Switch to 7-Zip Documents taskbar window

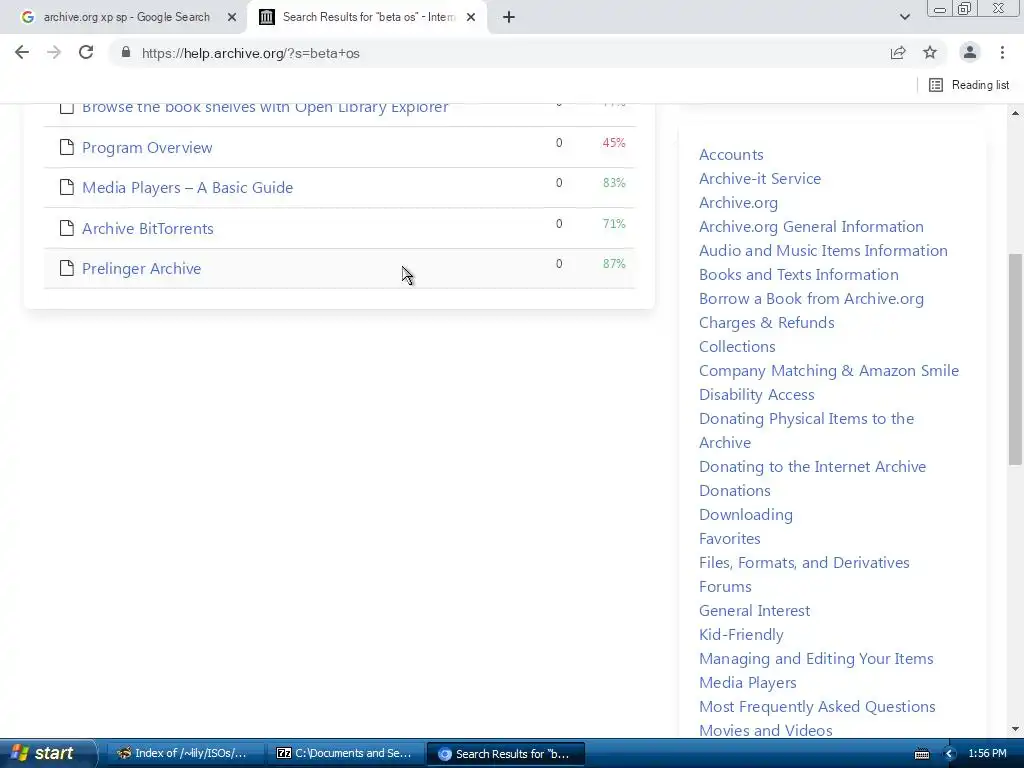tap(345, 753)
